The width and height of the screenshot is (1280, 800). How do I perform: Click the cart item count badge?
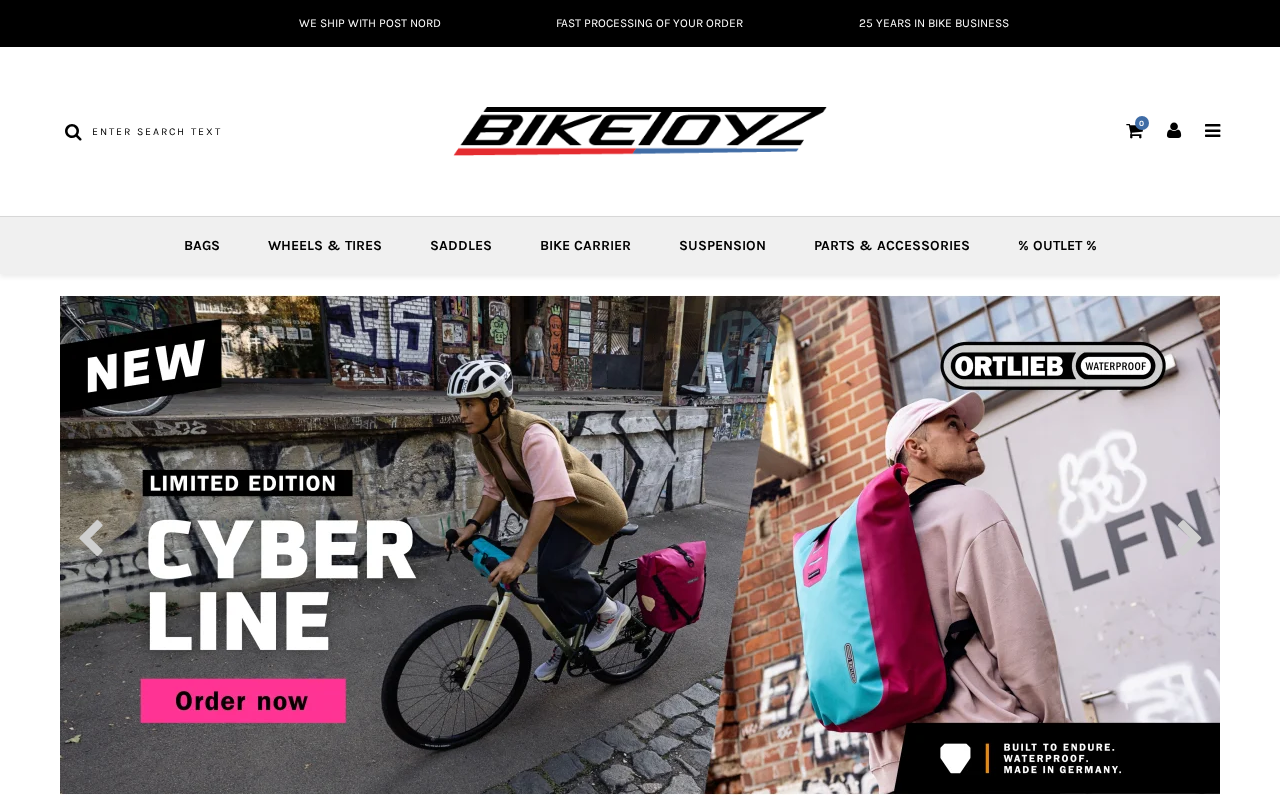[x=1142, y=123]
